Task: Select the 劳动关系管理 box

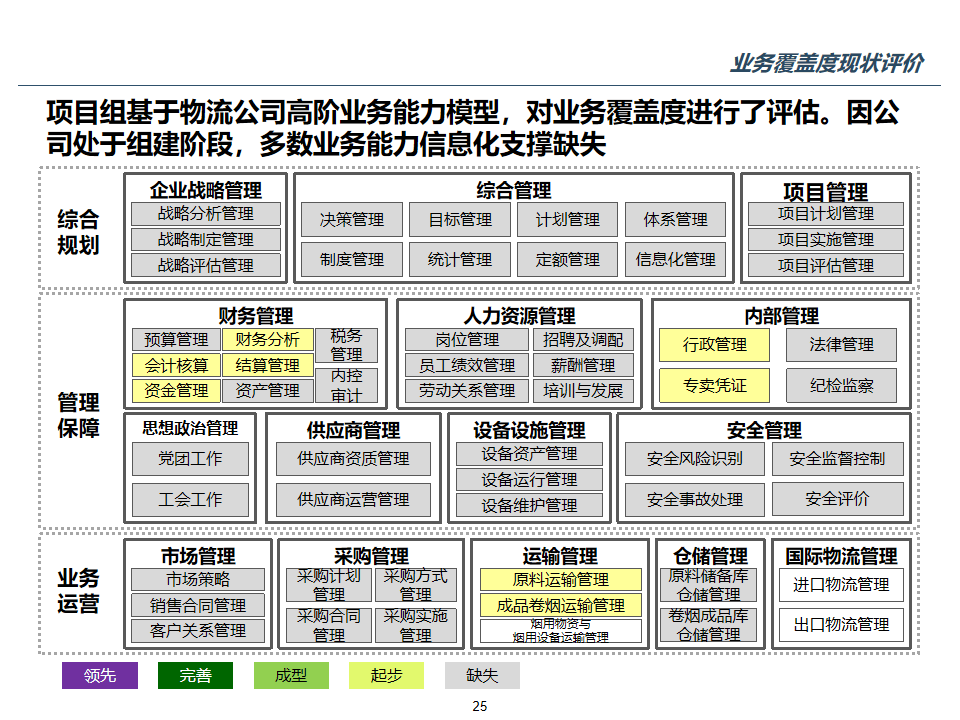Action: (x=467, y=391)
